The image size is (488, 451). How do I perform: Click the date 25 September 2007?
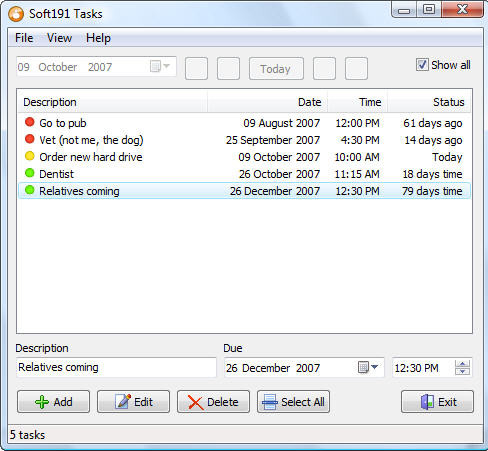(273, 140)
